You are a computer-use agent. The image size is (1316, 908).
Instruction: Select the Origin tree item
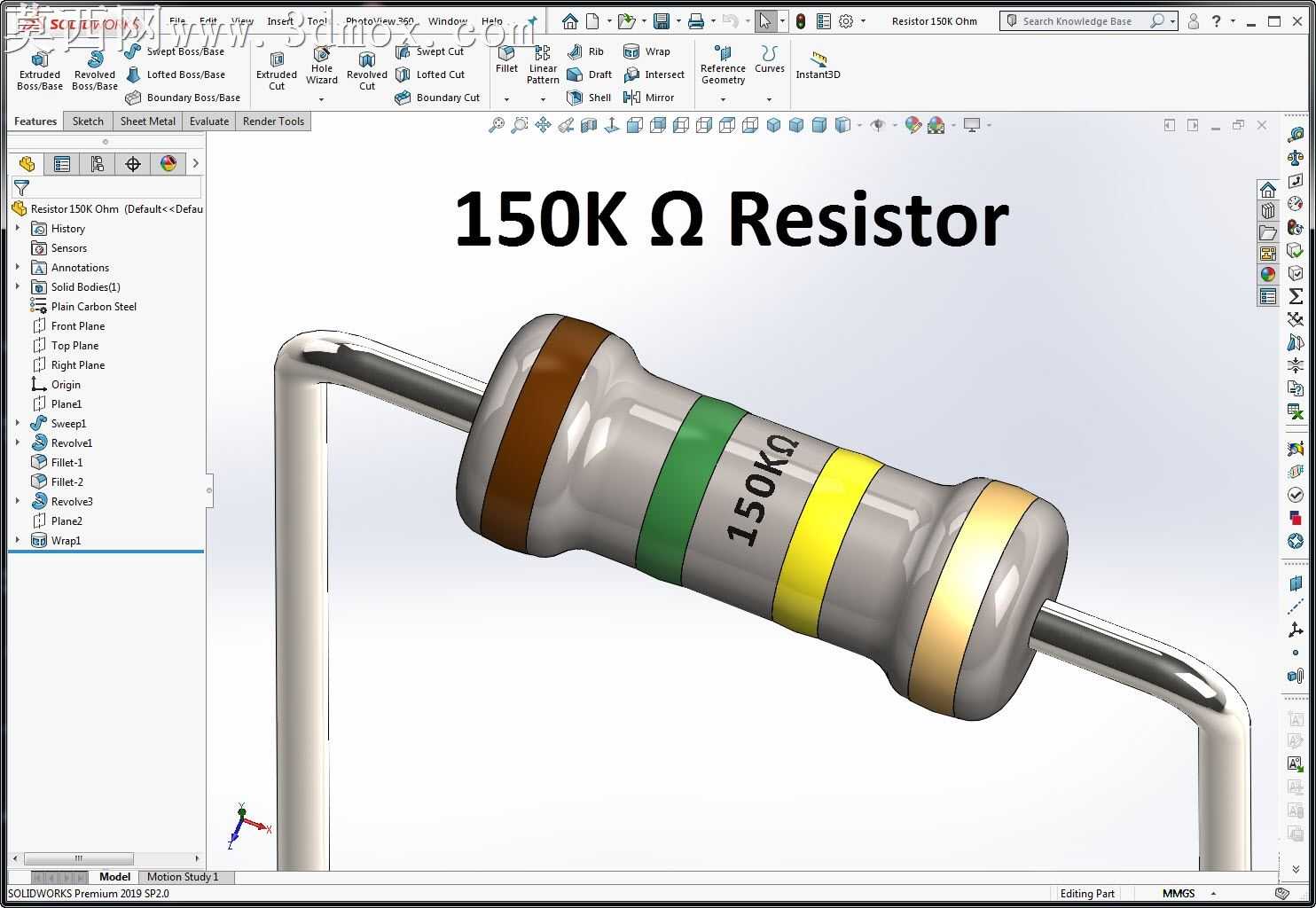56,384
